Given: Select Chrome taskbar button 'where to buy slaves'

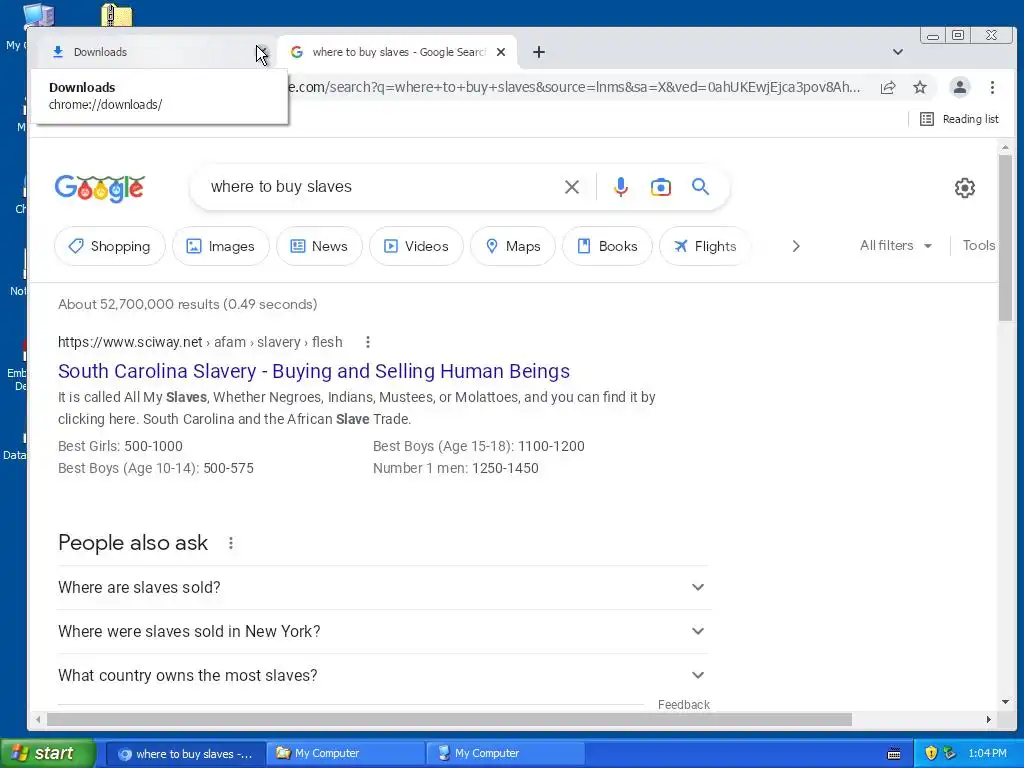Looking at the screenshot, I should pos(185,754).
